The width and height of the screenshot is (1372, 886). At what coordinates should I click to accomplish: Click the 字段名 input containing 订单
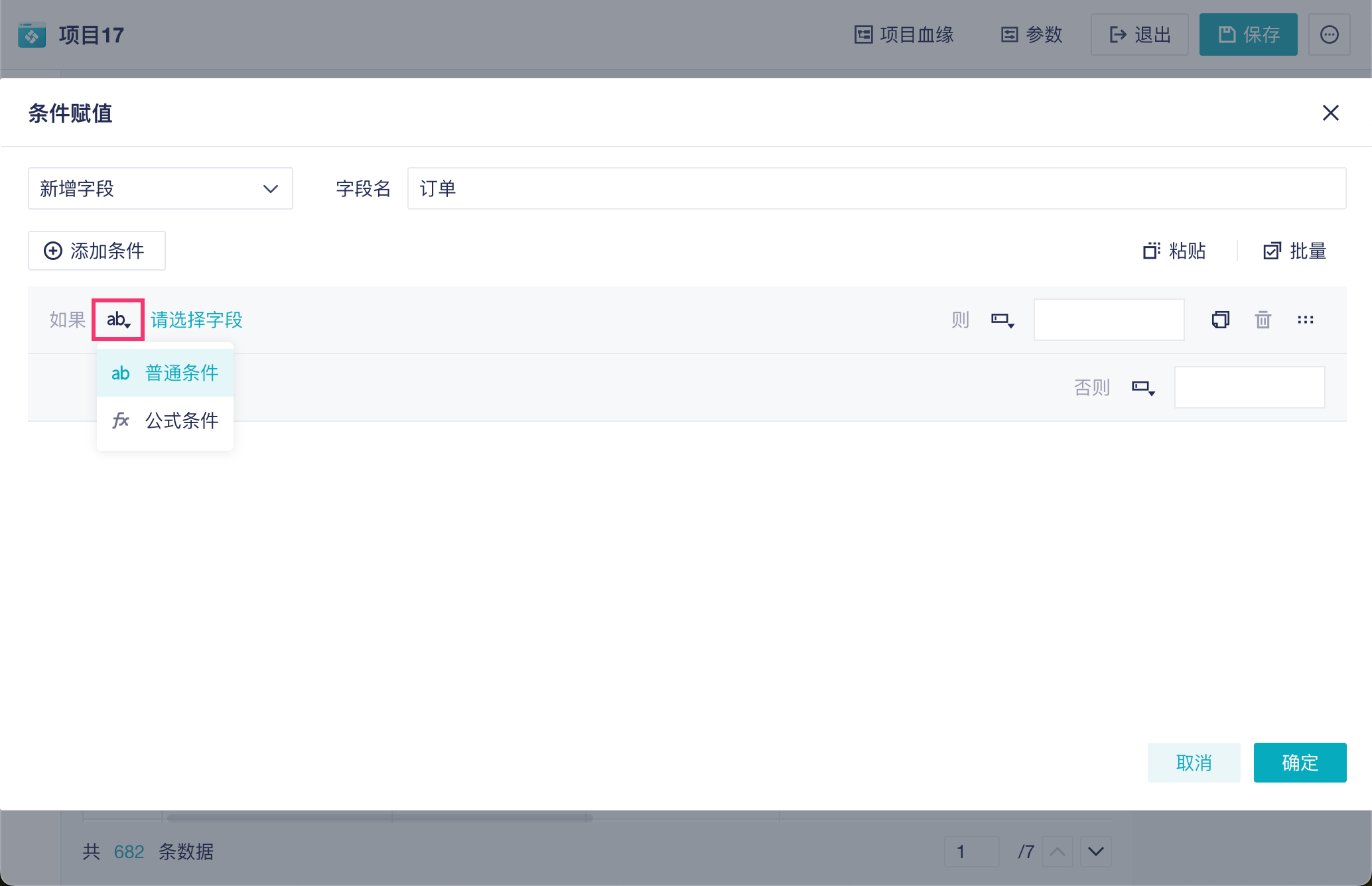pyautogui.click(x=876, y=188)
